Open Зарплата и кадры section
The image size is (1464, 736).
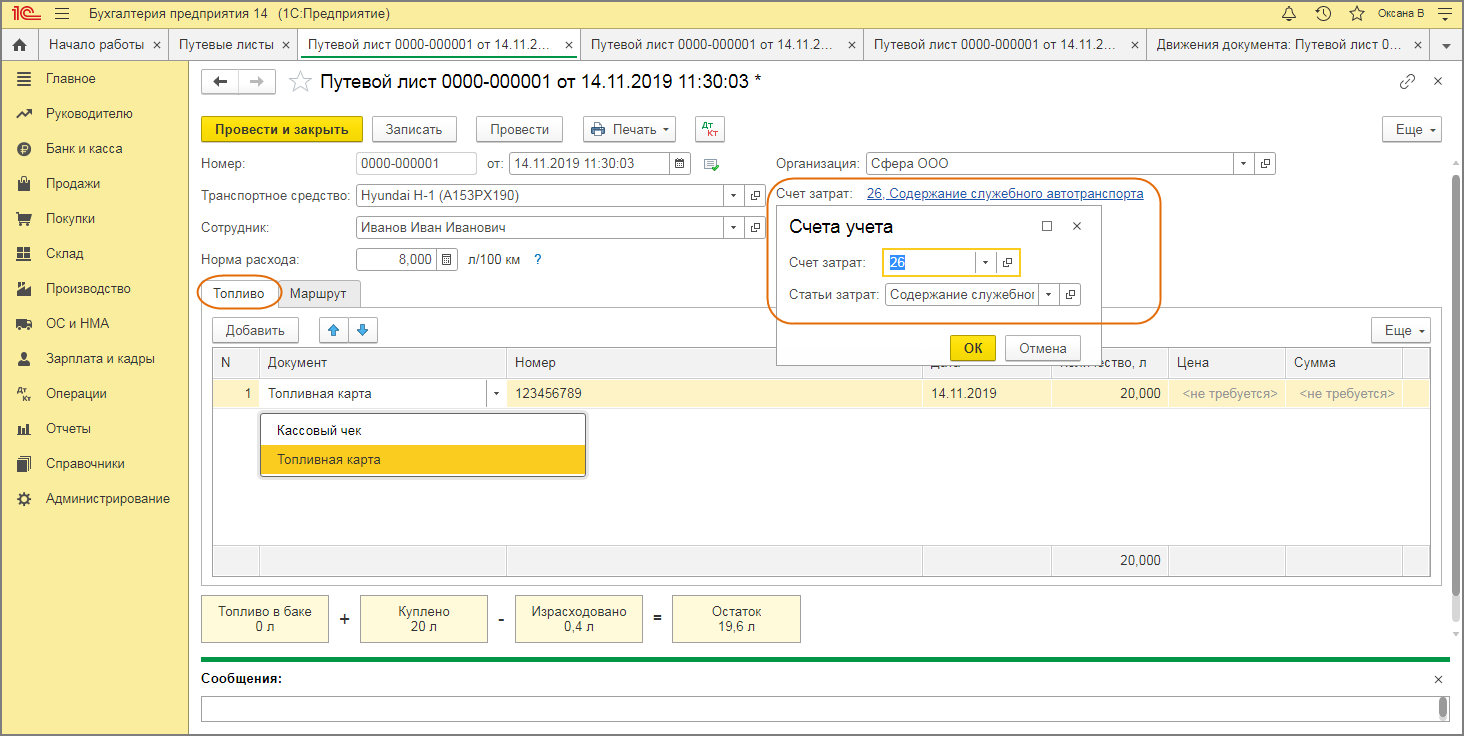(100, 358)
